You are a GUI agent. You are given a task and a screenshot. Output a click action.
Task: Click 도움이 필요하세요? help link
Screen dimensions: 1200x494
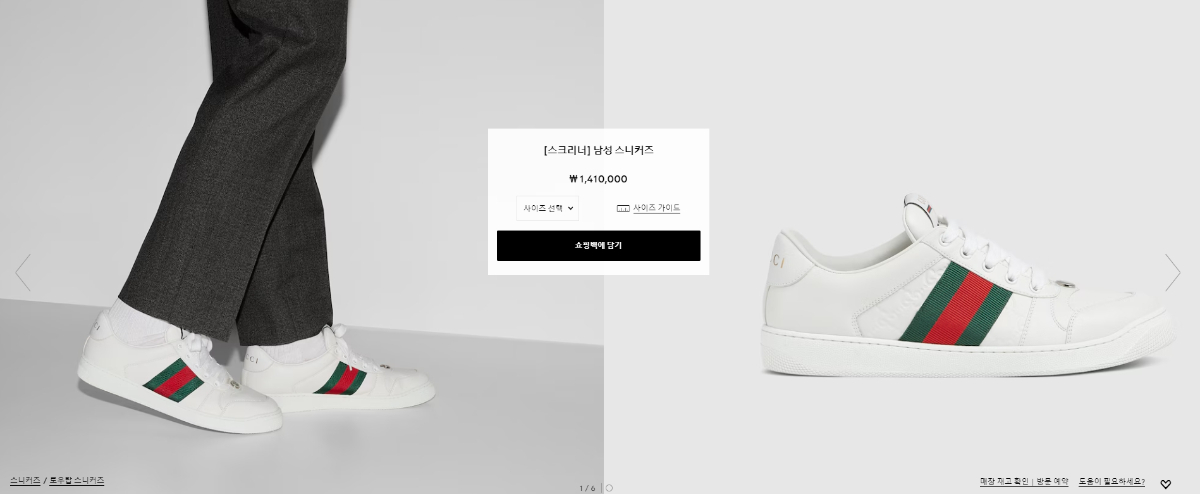click(1112, 482)
